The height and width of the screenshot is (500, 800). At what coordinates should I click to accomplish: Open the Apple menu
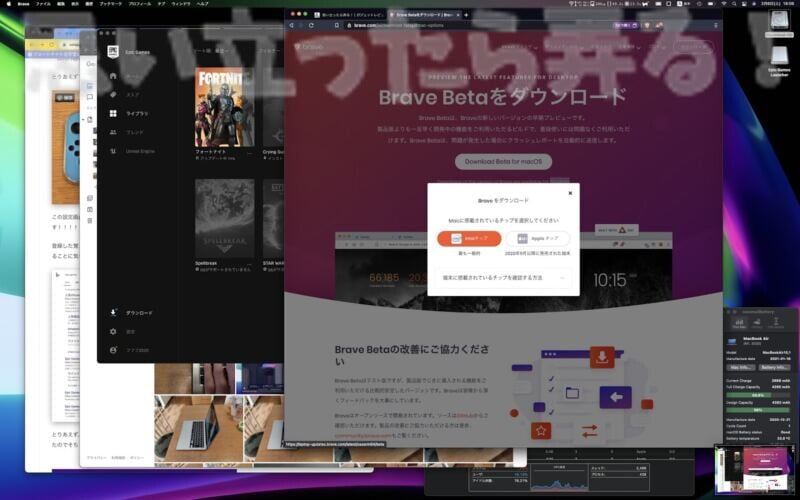[8, 4]
